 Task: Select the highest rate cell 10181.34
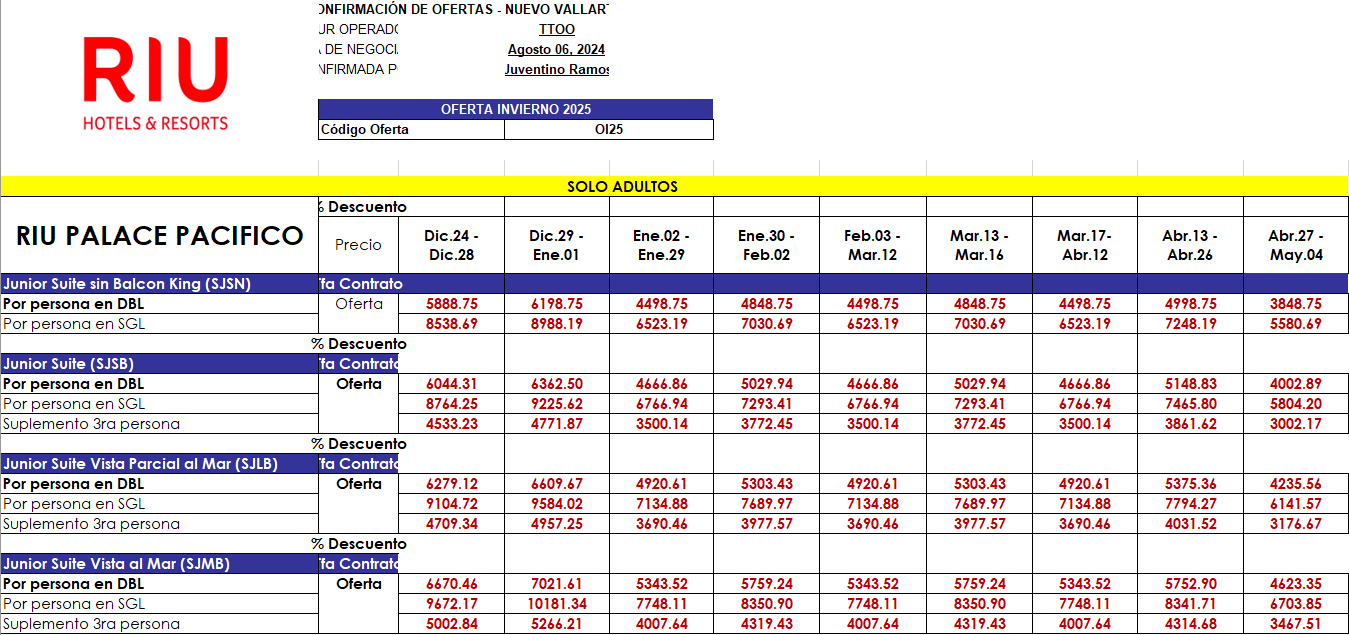click(x=557, y=604)
